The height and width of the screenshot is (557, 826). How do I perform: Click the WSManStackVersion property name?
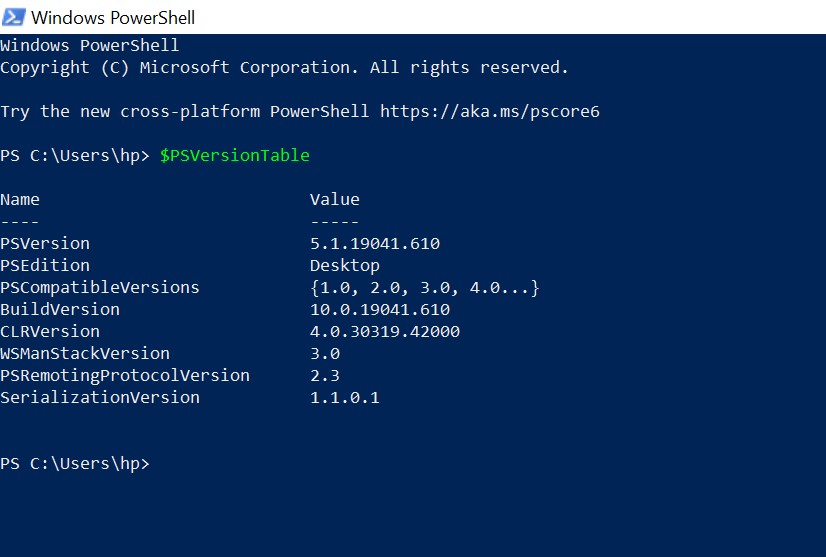(85, 354)
